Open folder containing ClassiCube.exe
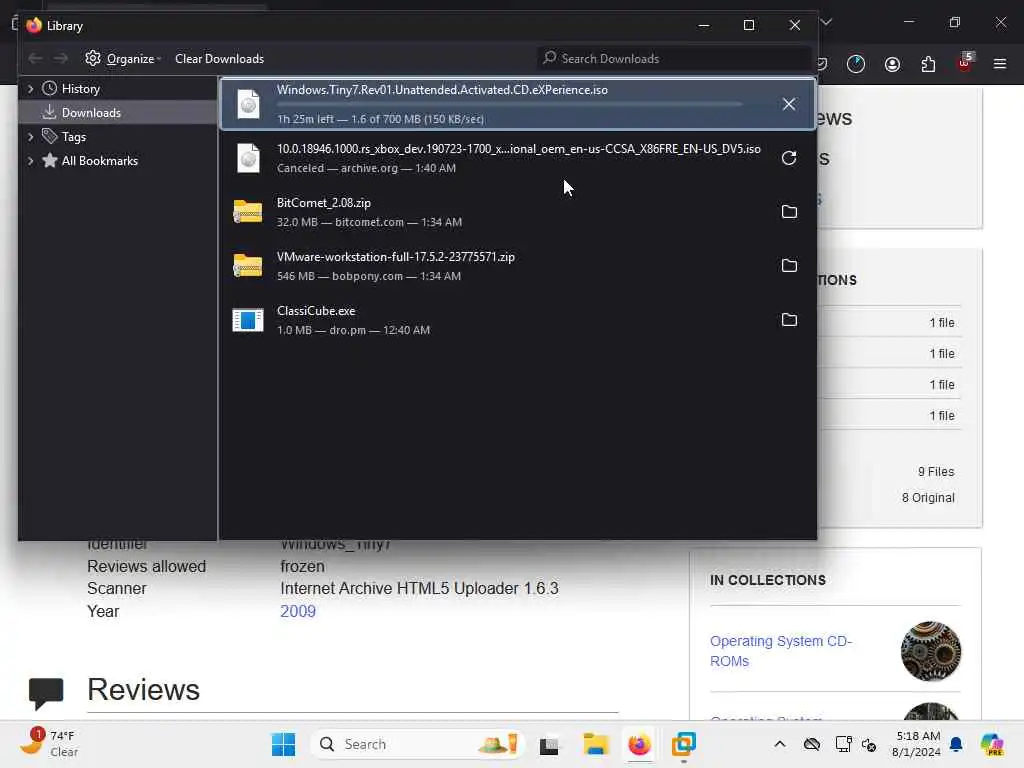The width and height of the screenshot is (1024, 768). tap(789, 320)
